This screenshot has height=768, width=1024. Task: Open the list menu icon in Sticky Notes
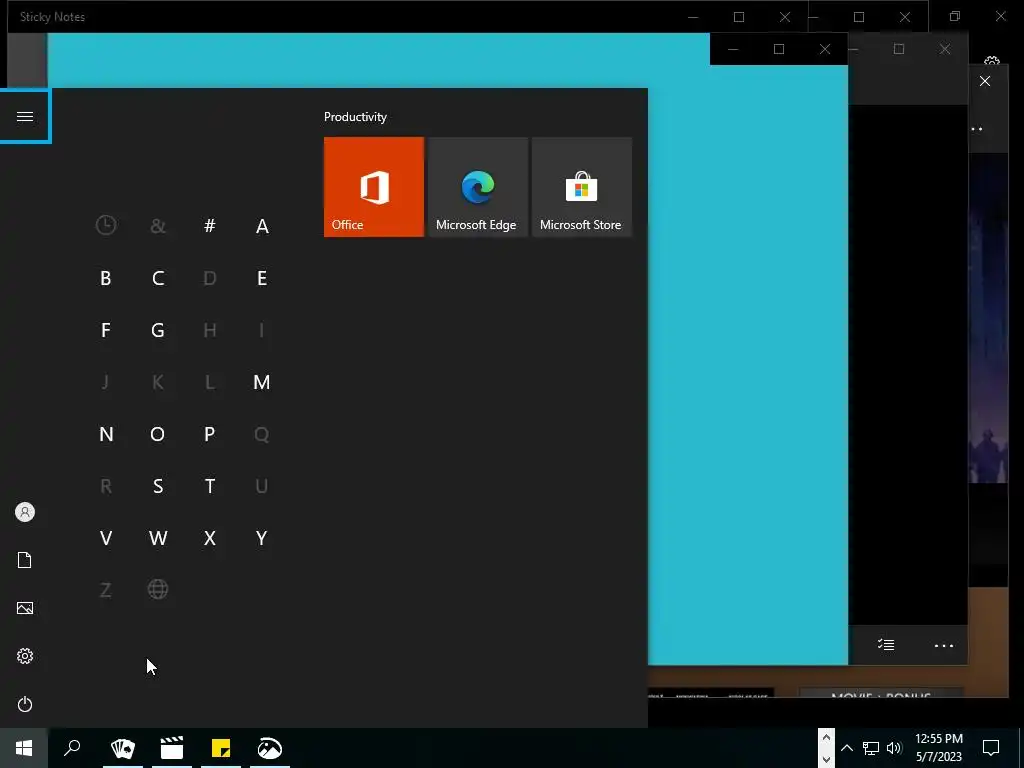coord(886,645)
